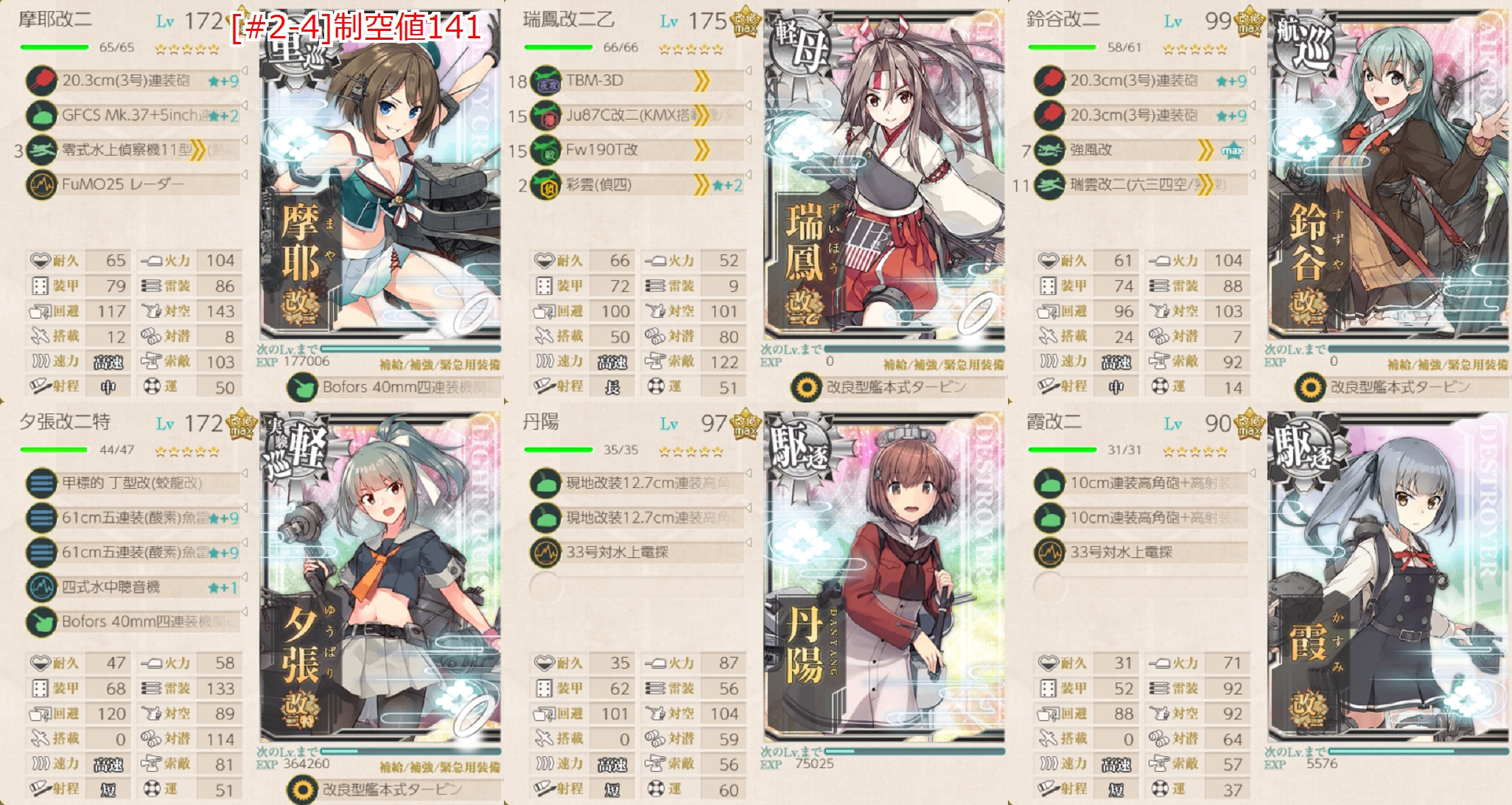Image resolution: width=1512 pixels, height=805 pixels.
Task: Select the 甲標的 丁型改(蛟龍改) icon
Action: (x=41, y=484)
